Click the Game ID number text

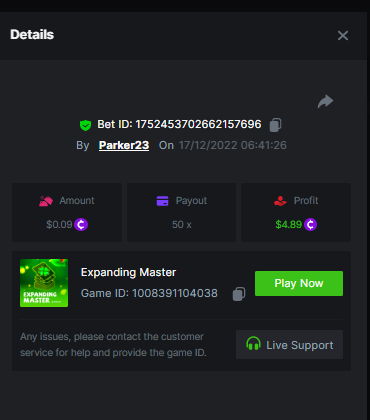(175, 293)
